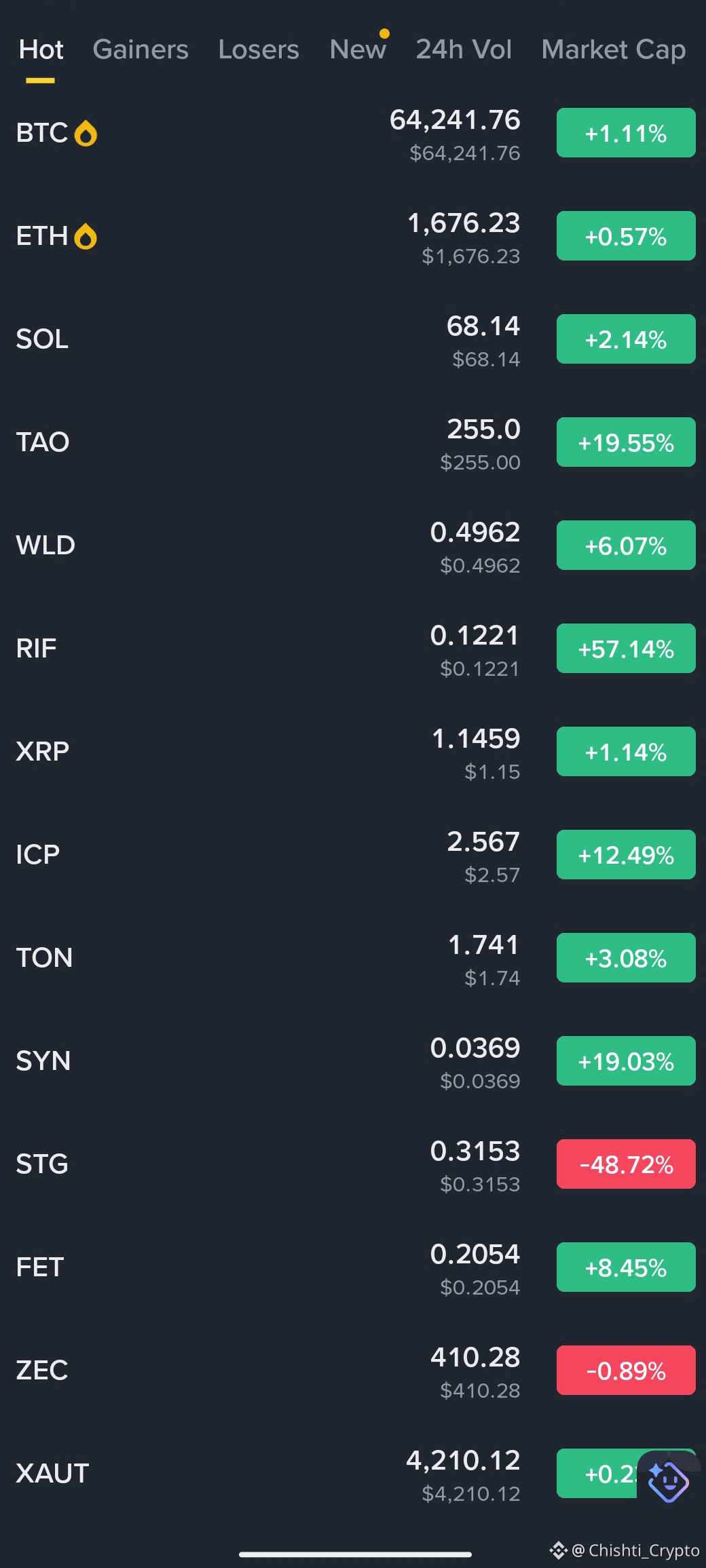The image size is (706, 1568).
Task: Tap the +1.11% change badge for BTC
Action: 626,133
